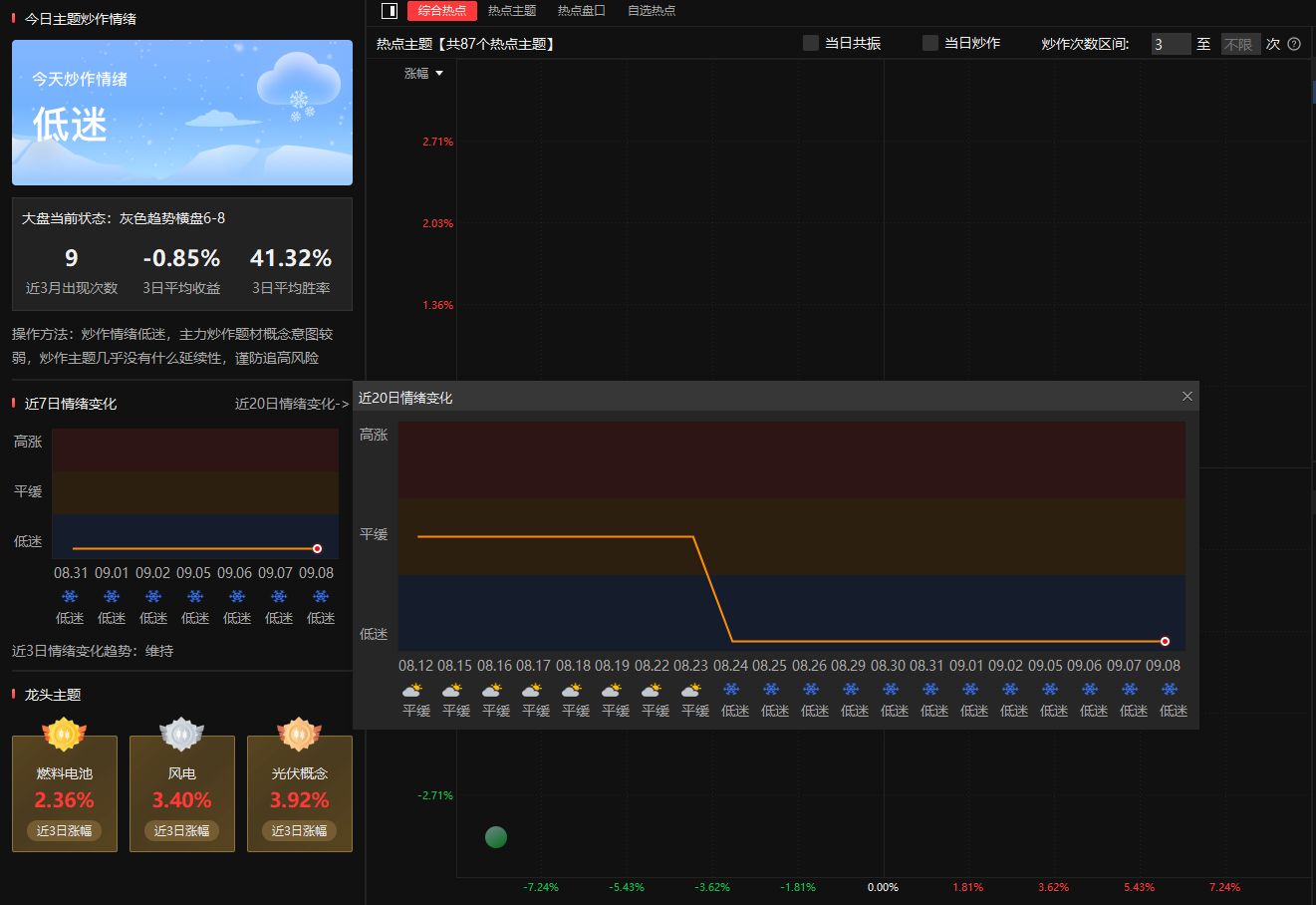Enable the 当日共振 checkbox
Screen dimensions: 1316x905
coord(811,43)
